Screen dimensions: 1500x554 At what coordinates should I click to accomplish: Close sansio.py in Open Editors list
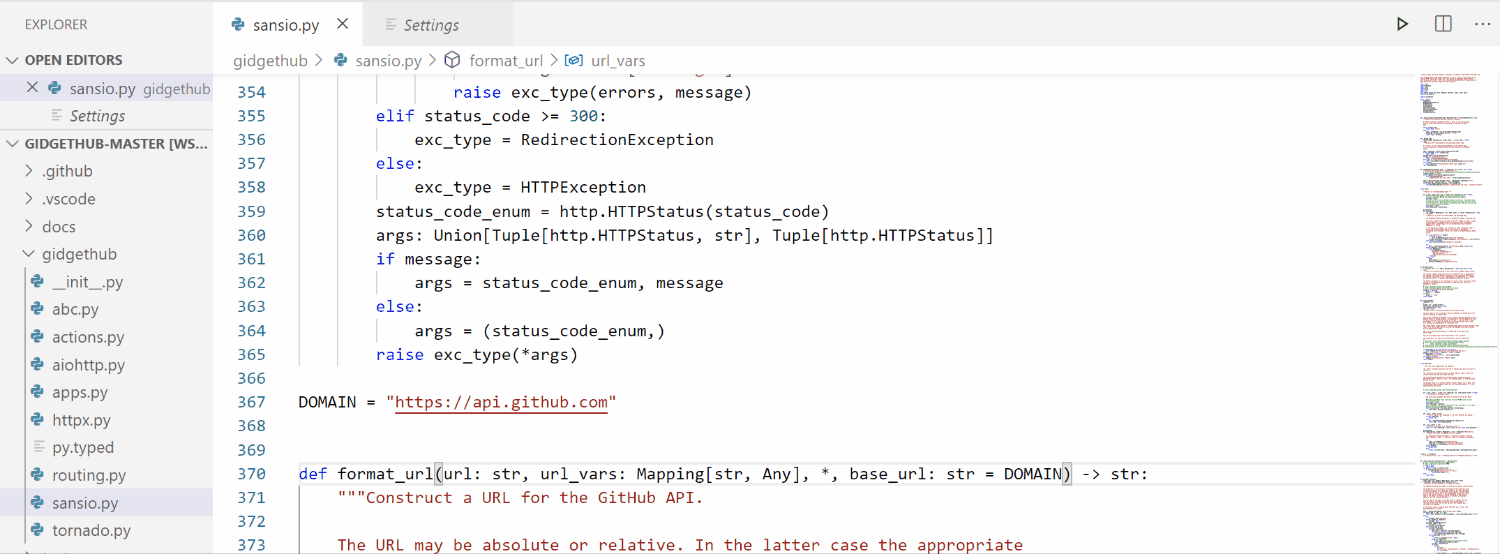(32, 88)
